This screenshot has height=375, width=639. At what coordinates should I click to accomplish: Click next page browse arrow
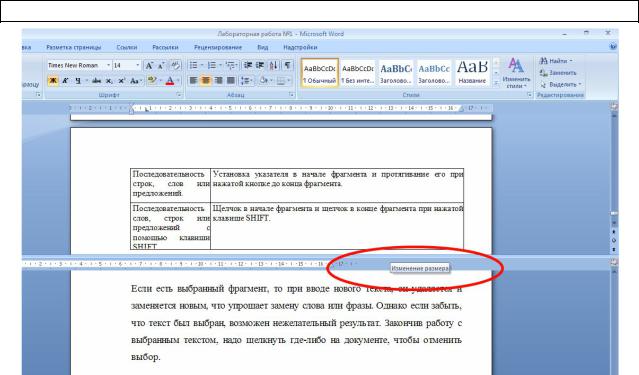pos(614,249)
